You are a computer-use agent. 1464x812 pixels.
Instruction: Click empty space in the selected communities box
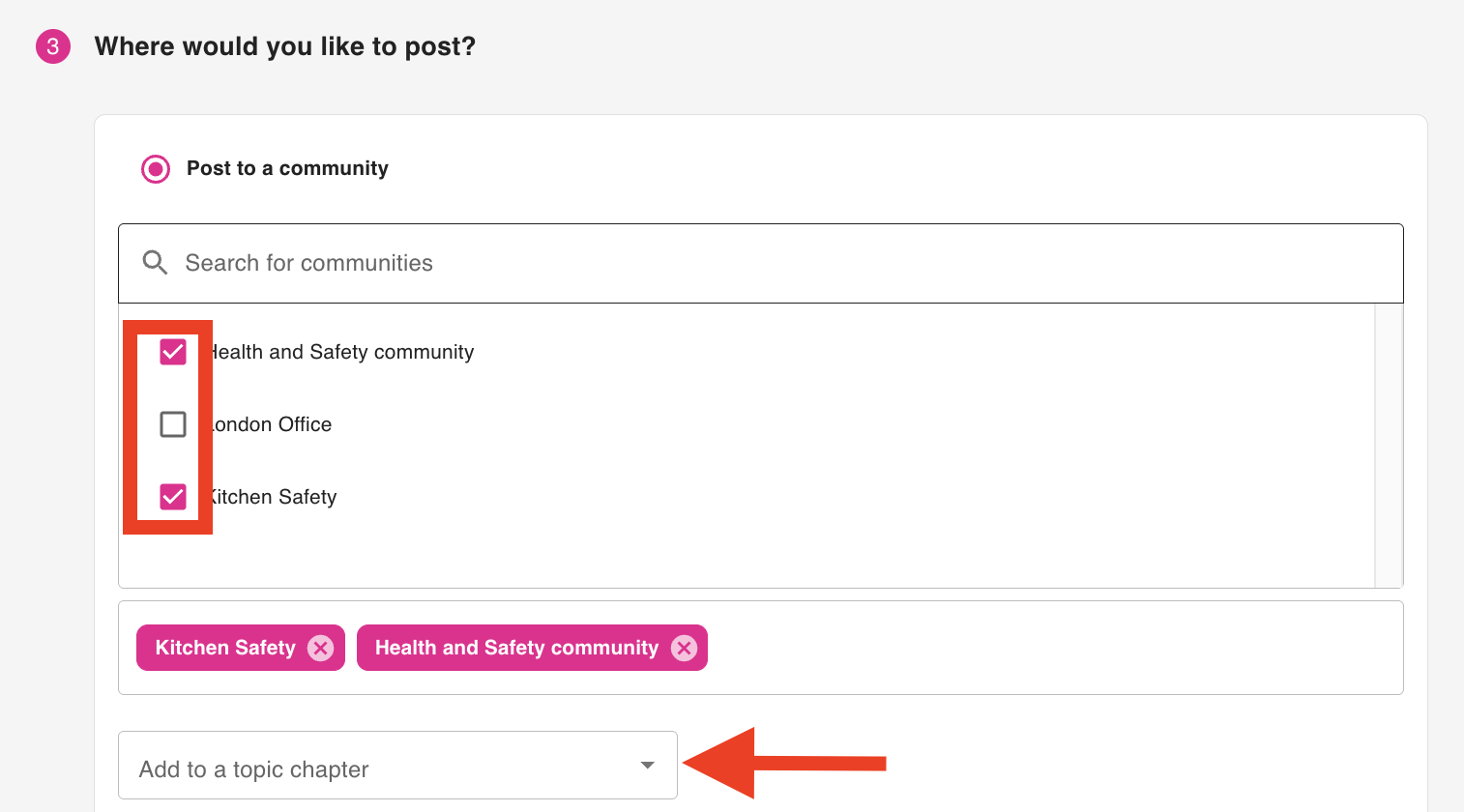[1054, 648]
